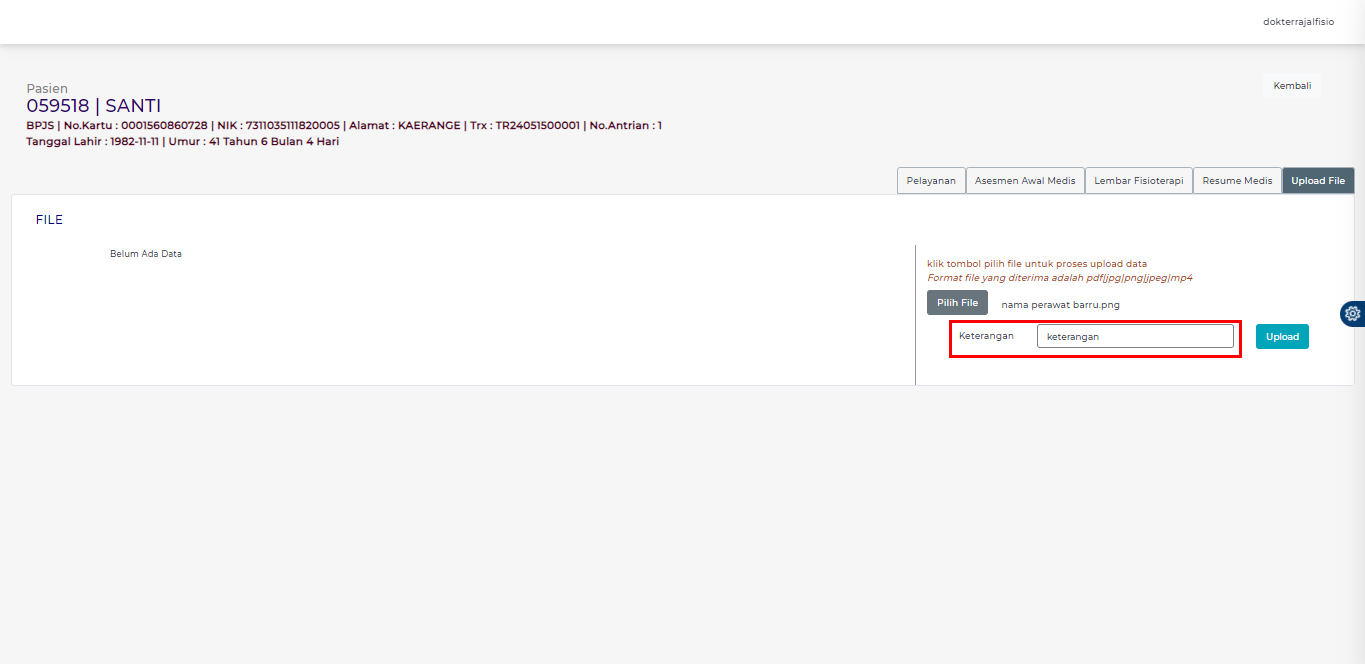The image size is (1365, 664).
Task: Click the BPJS card number info line
Action: (x=343, y=125)
